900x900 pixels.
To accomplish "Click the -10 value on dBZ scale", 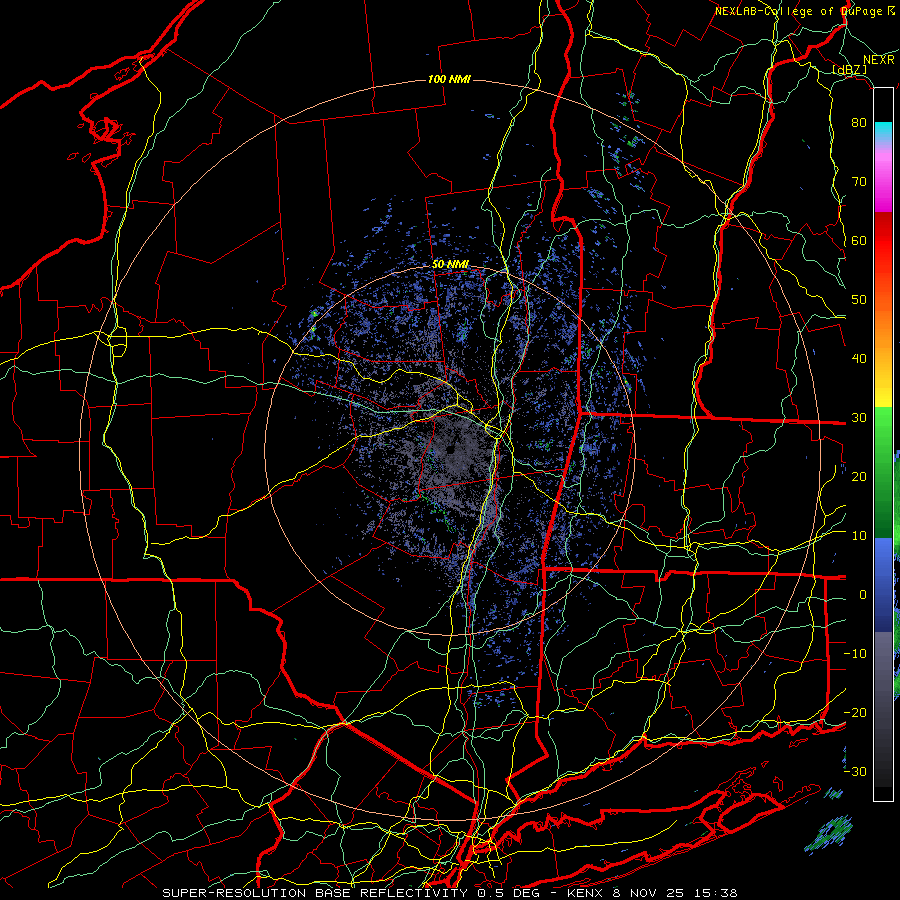I will (855, 654).
